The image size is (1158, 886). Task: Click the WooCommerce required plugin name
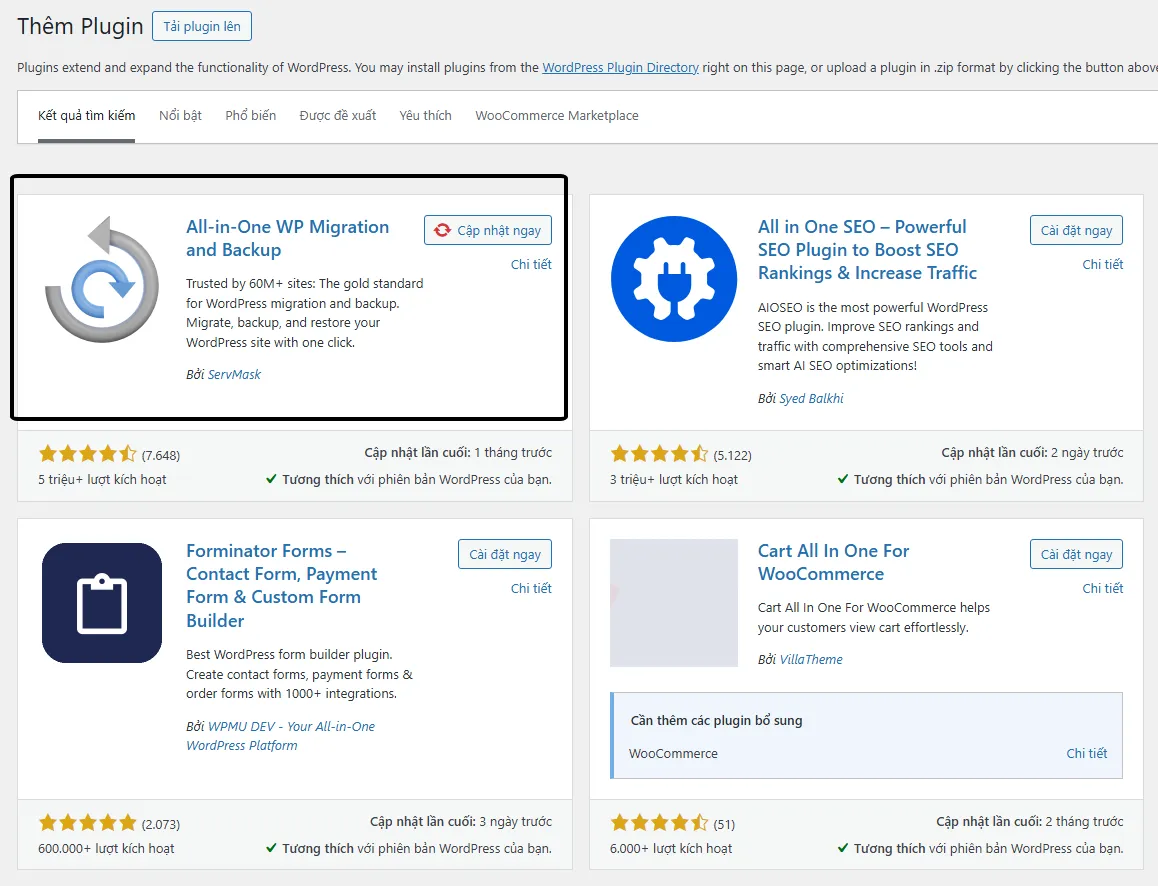(673, 753)
